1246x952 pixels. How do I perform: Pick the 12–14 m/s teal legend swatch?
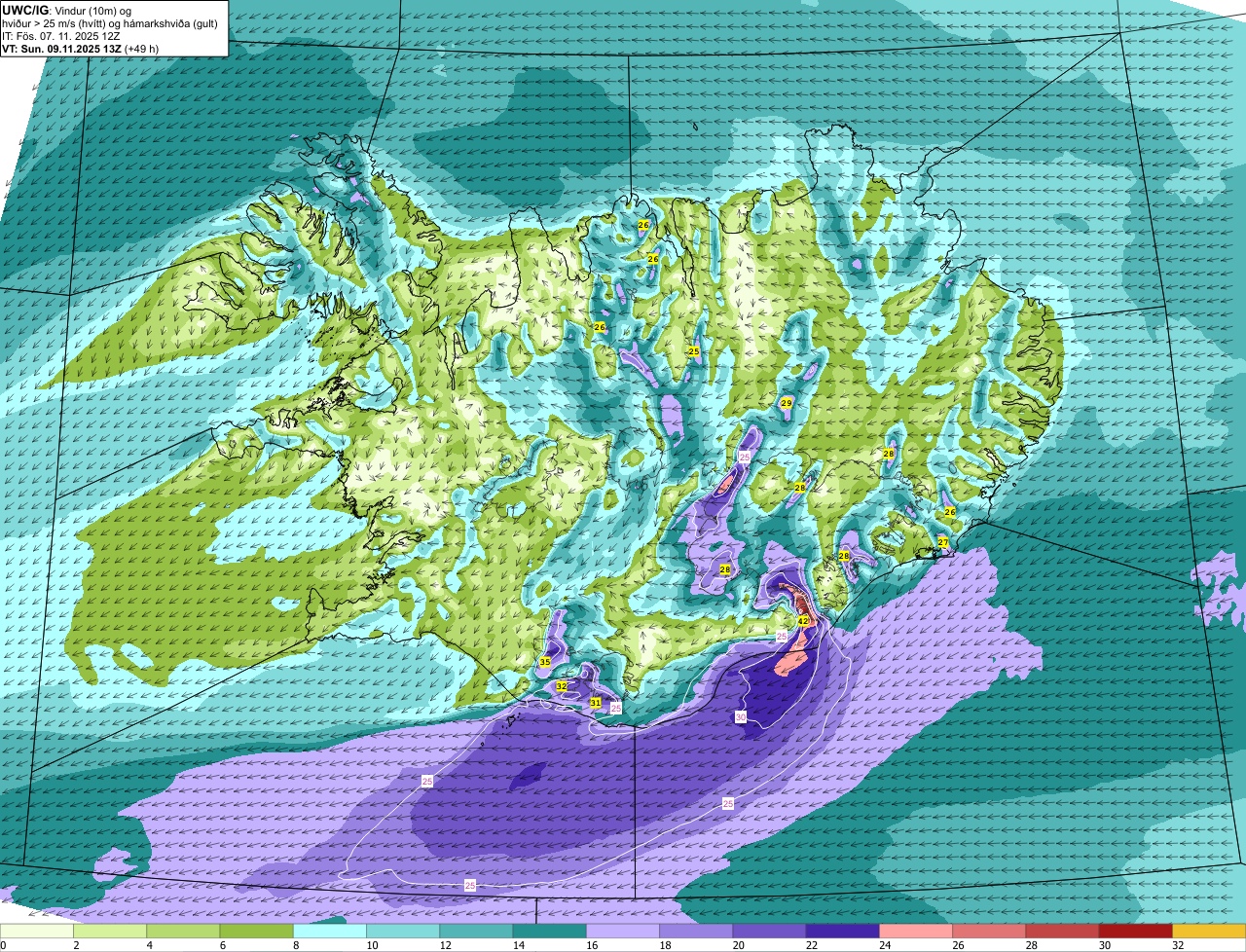pos(476,931)
